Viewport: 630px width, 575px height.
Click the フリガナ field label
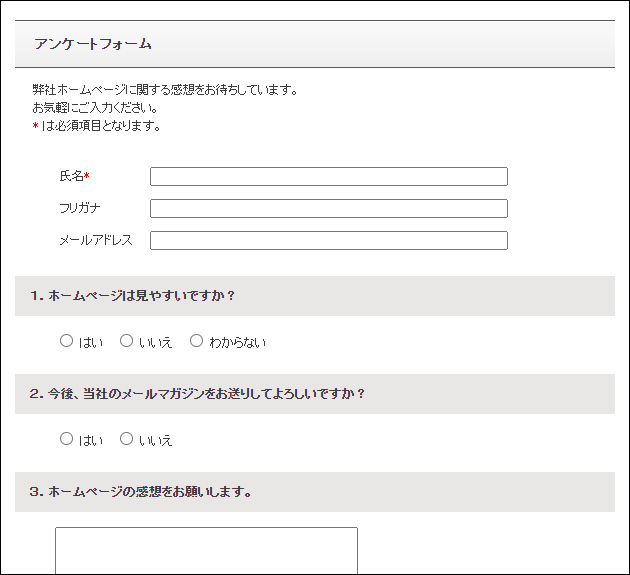pyautogui.click(x=80, y=209)
